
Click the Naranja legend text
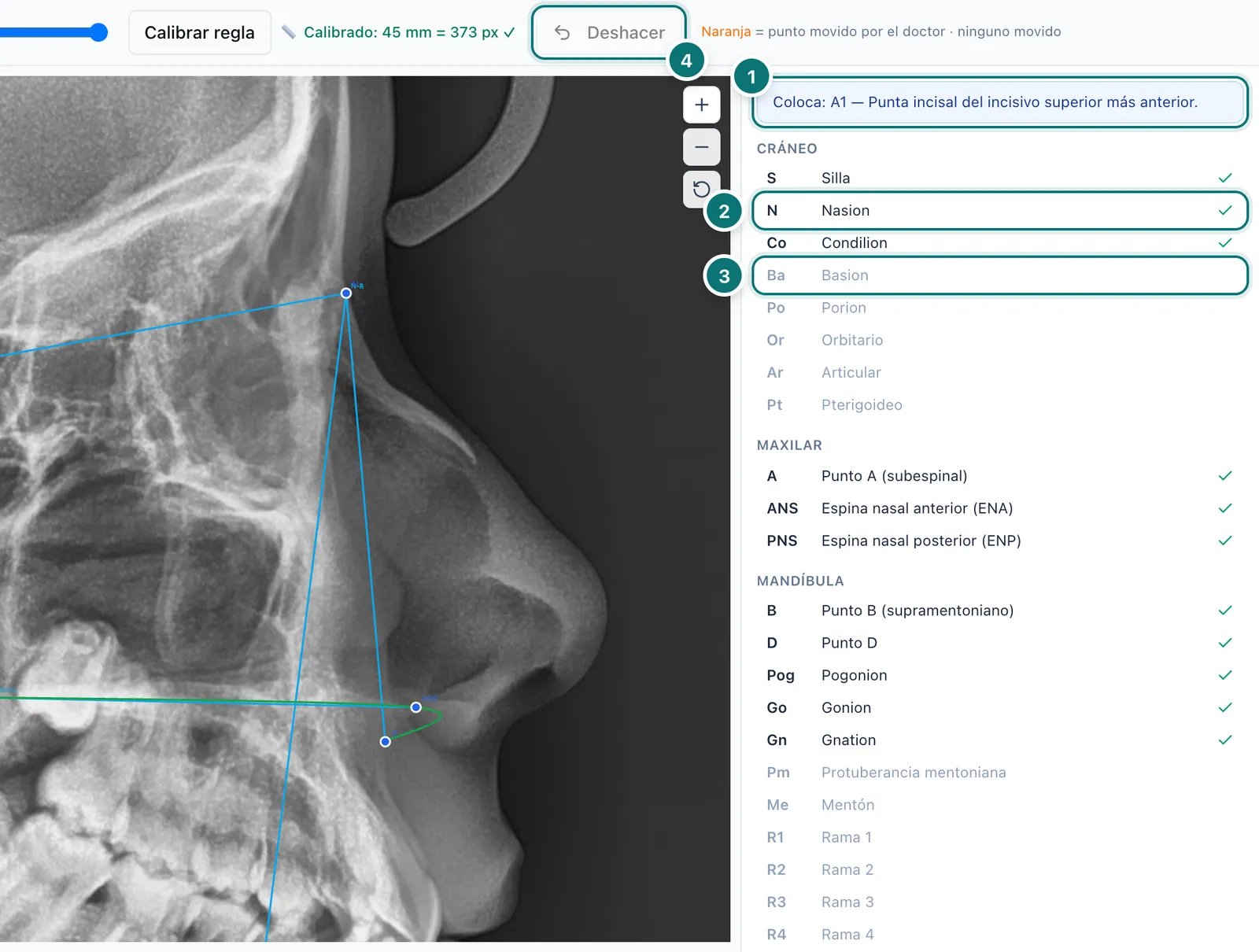tap(725, 31)
